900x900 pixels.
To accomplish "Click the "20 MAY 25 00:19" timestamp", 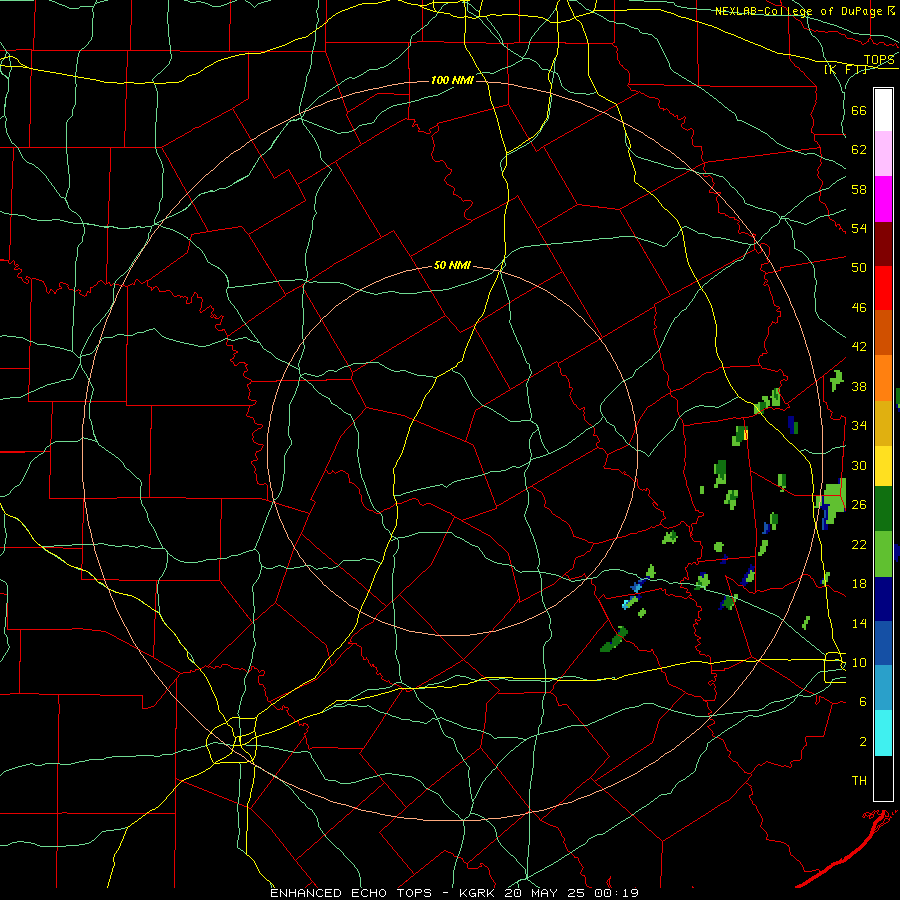I will [571, 893].
